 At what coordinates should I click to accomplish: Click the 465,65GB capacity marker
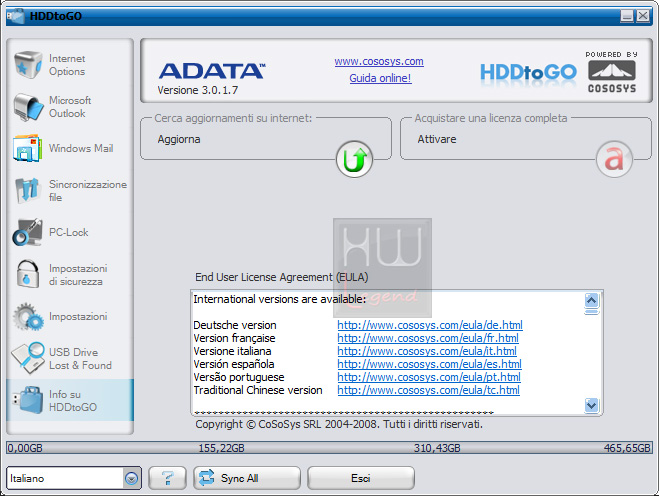coord(627,448)
